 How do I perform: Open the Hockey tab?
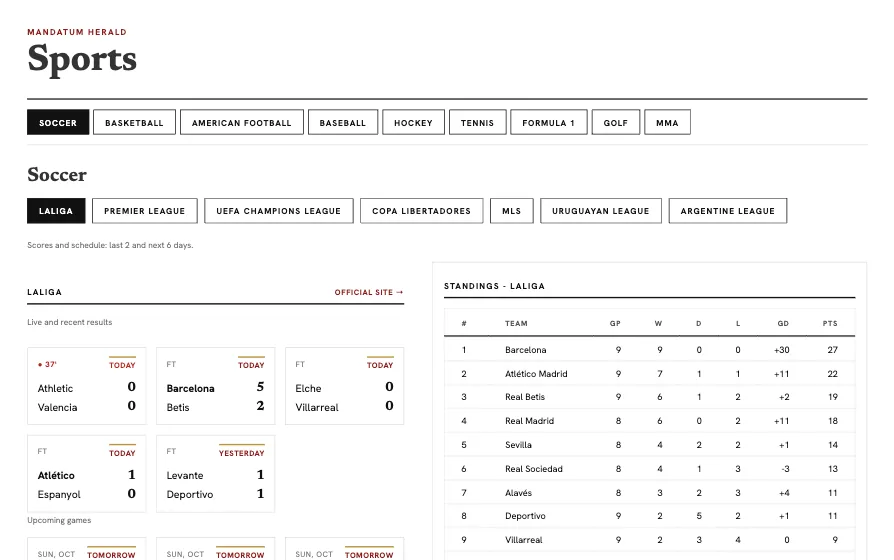click(413, 122)
